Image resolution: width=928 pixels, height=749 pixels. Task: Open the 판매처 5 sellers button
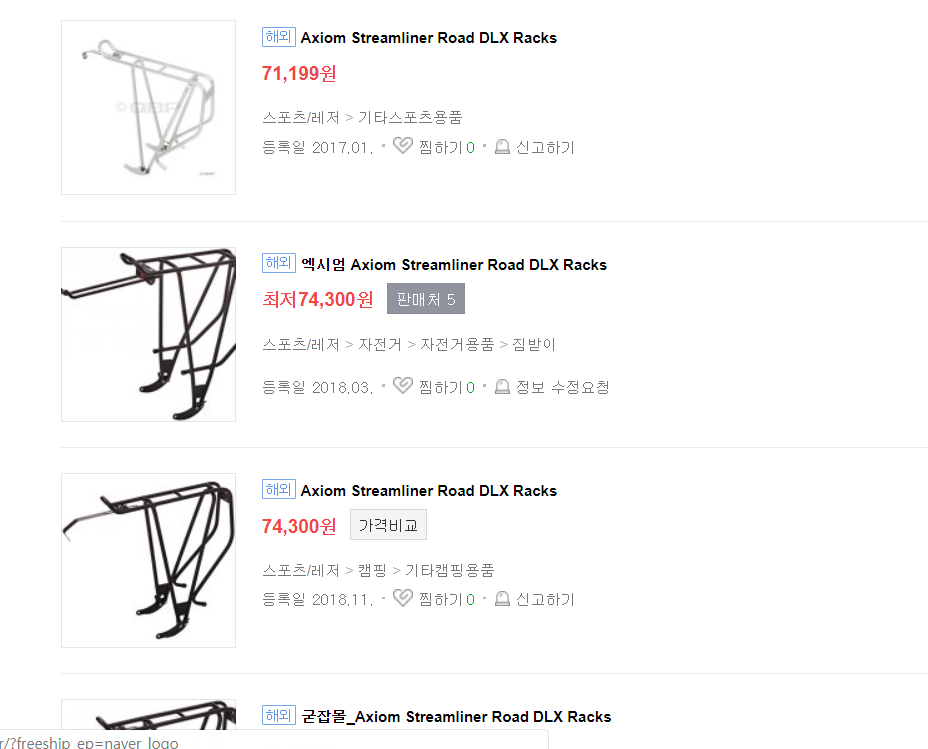426,299
